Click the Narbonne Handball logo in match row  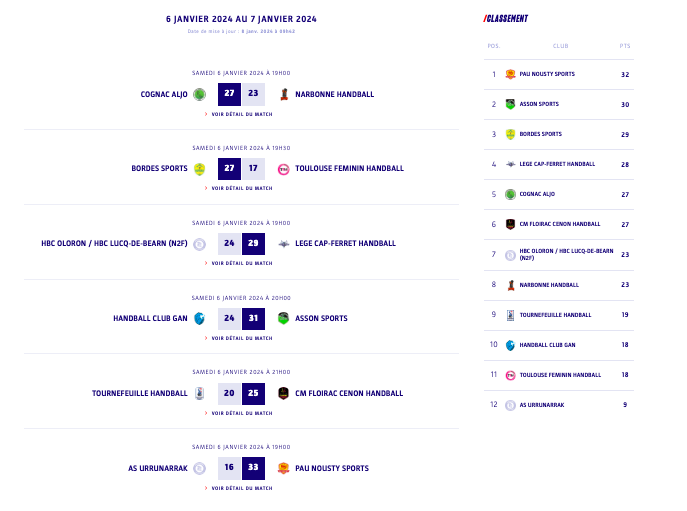284,94
